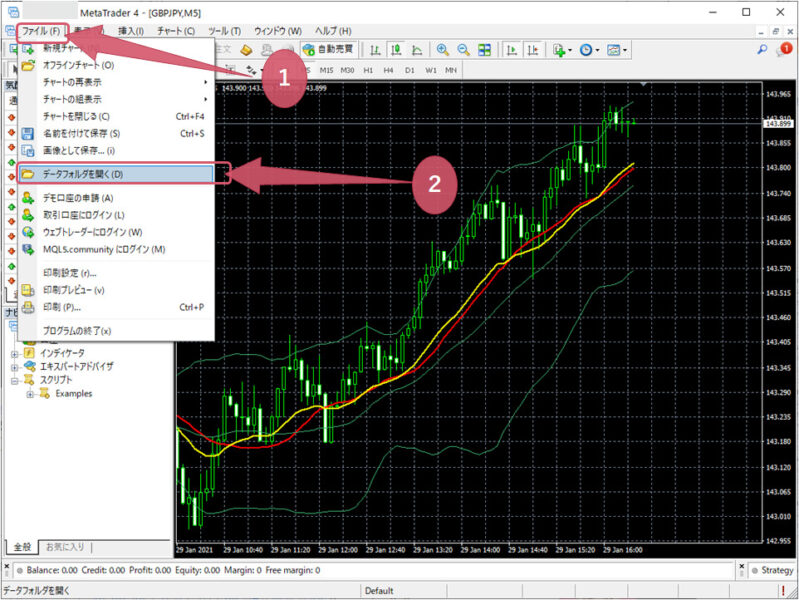The width and height of the screenshot is (799, 600).
Task: Select the MN timeframe
Action: coord(451,70)
